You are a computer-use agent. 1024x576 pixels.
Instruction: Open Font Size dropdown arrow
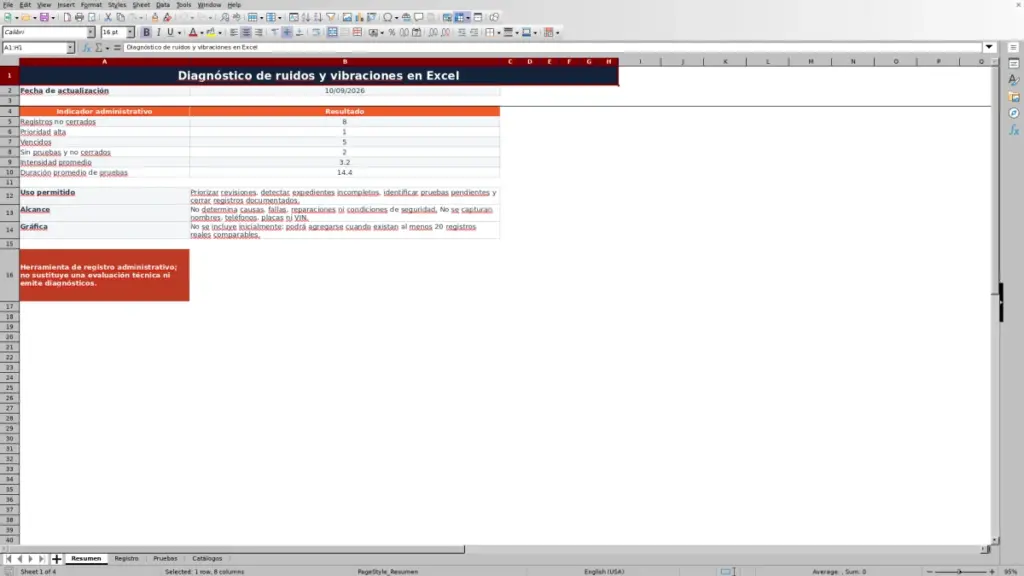point(130,33)
